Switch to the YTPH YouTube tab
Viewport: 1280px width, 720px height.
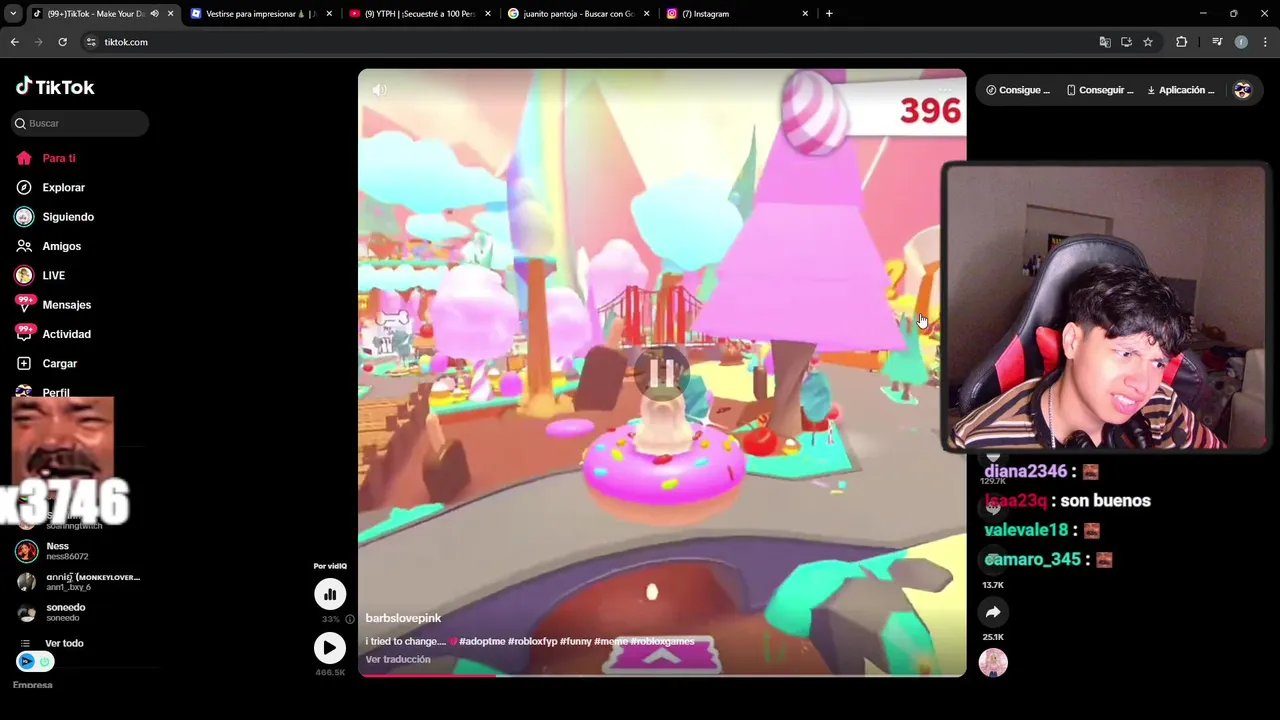[x=420, y=14]
